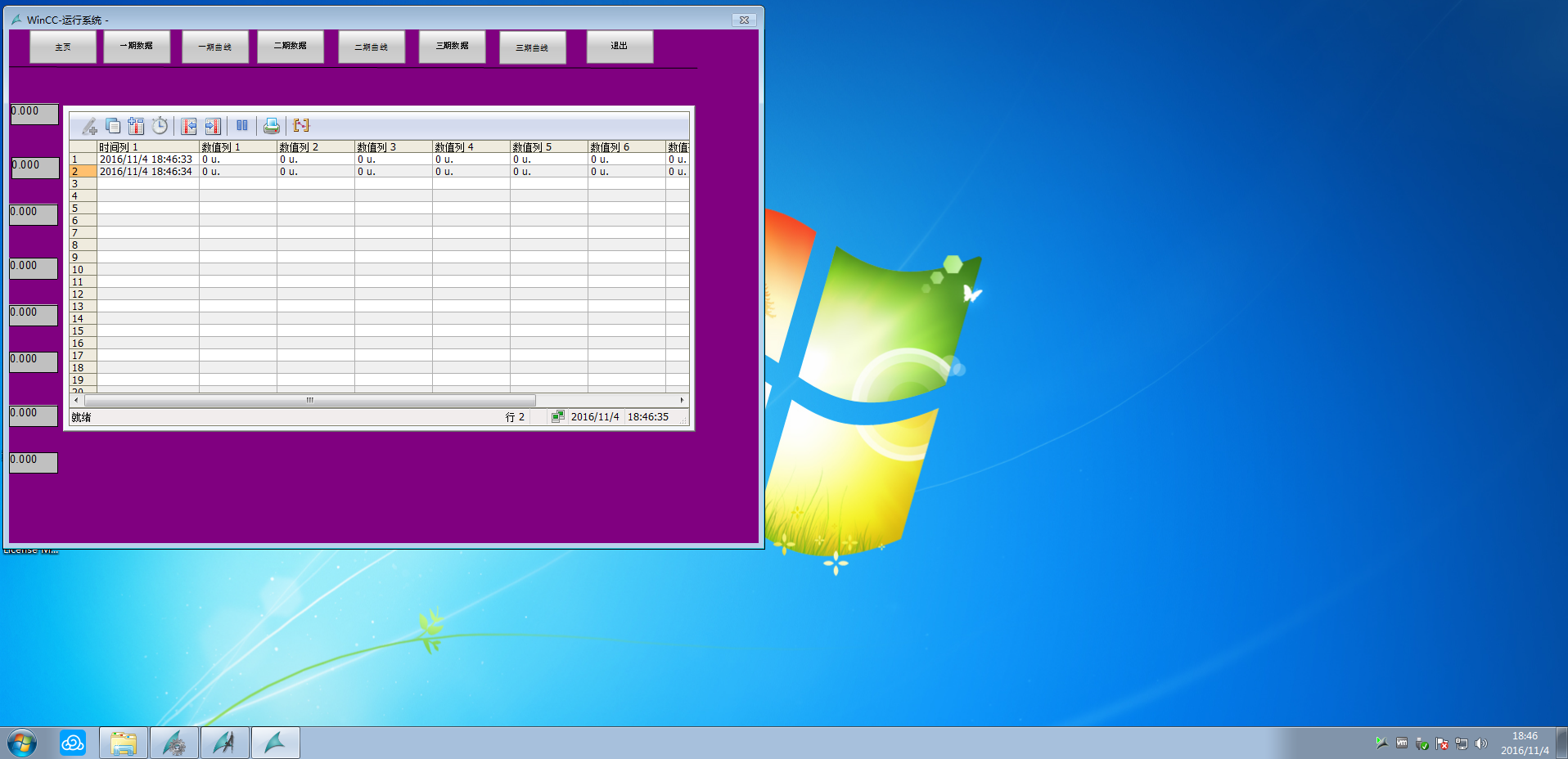Click the previous column icon
Viewport: 1568px width, 759px height.
coord(189,126)
